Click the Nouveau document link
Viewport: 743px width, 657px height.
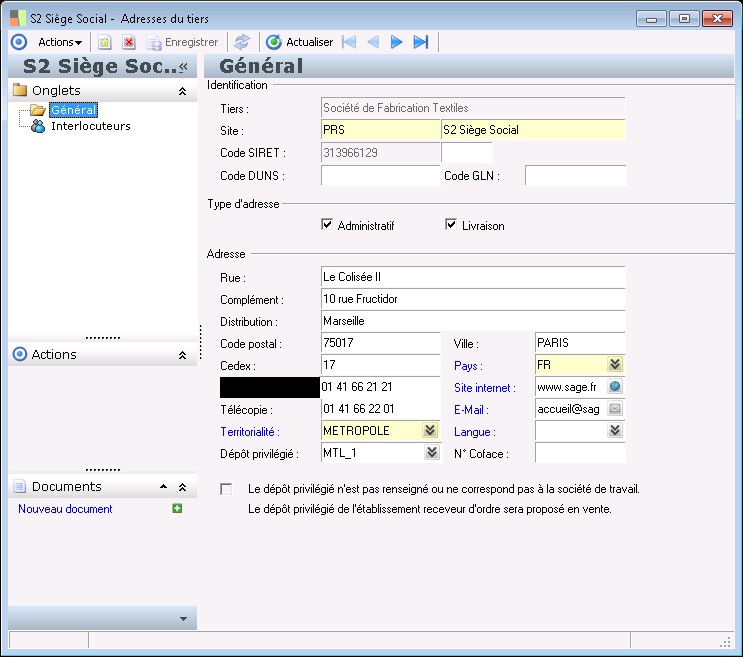(65, 509)
